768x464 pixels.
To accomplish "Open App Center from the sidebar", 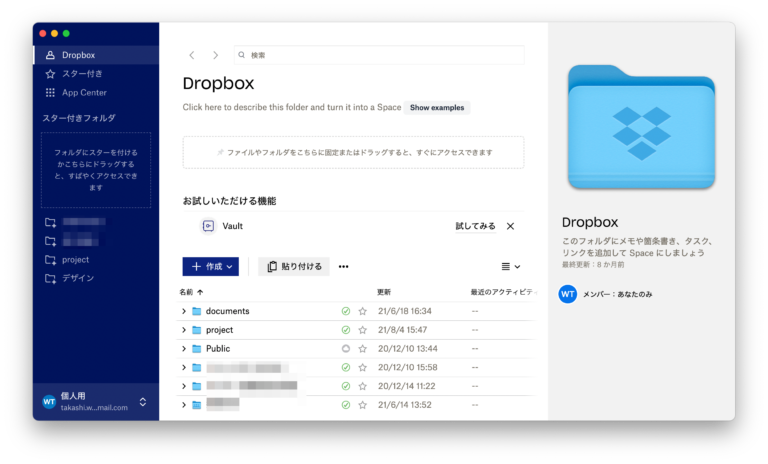I will pos(84,93).
